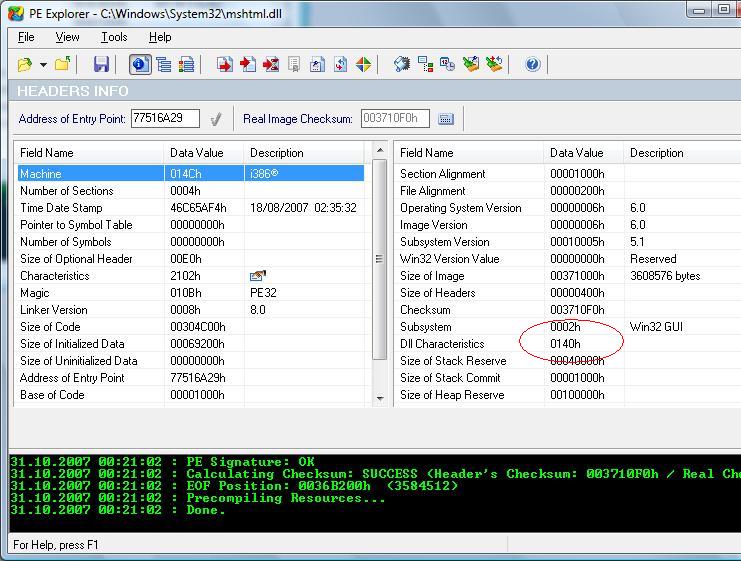
Task: Select the Checksum field name in the table
Action: pyautogui.click(x=425, y=310)
